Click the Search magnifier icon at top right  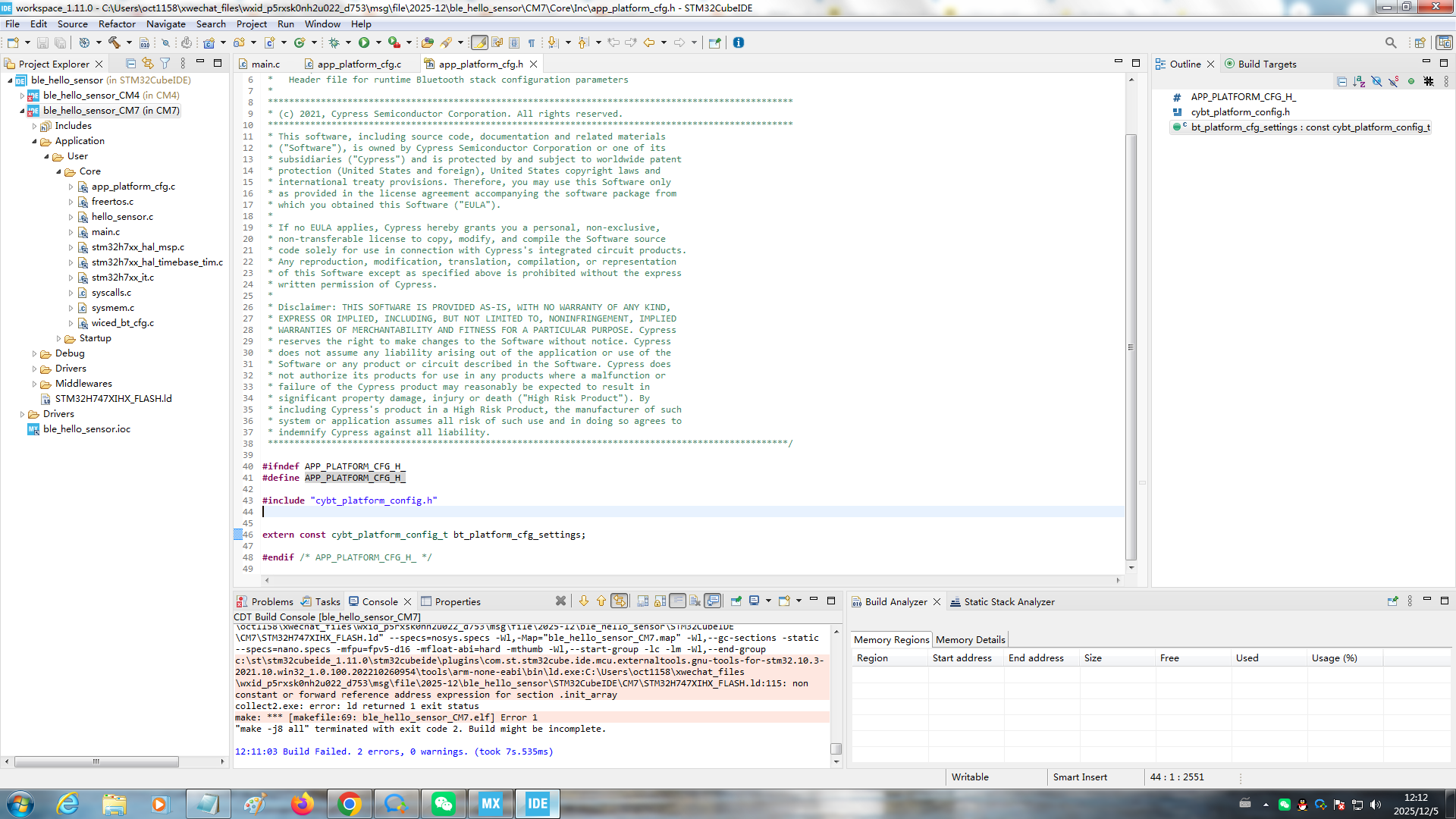[1390, 42]
